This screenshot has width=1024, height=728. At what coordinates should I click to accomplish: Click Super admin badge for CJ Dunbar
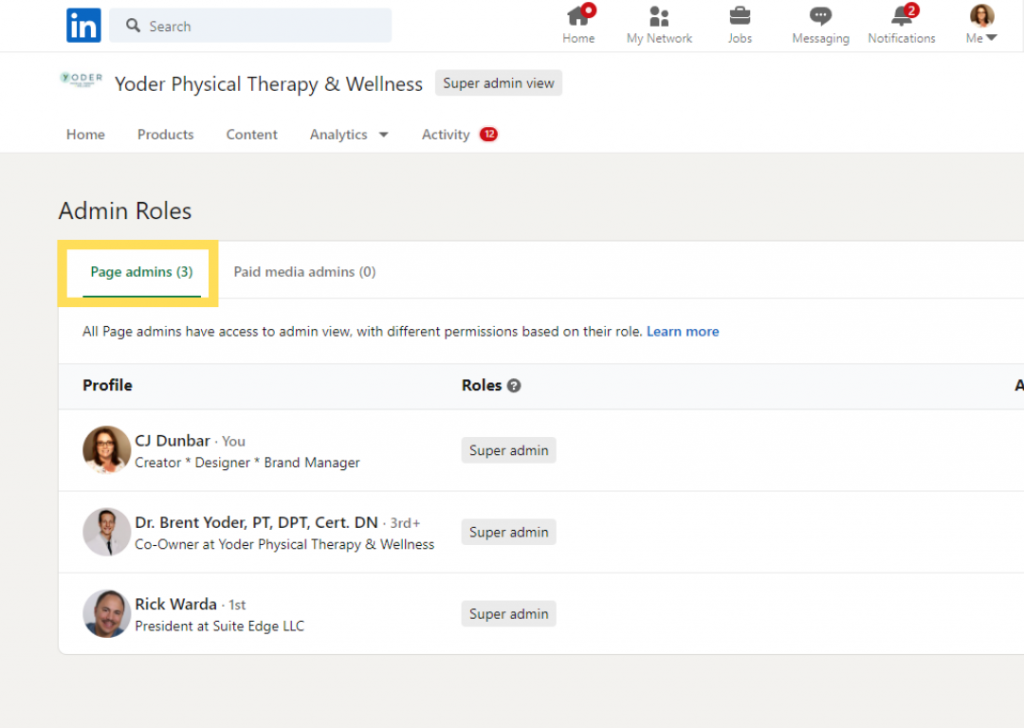pyautogui.click(x=509, y=451)
